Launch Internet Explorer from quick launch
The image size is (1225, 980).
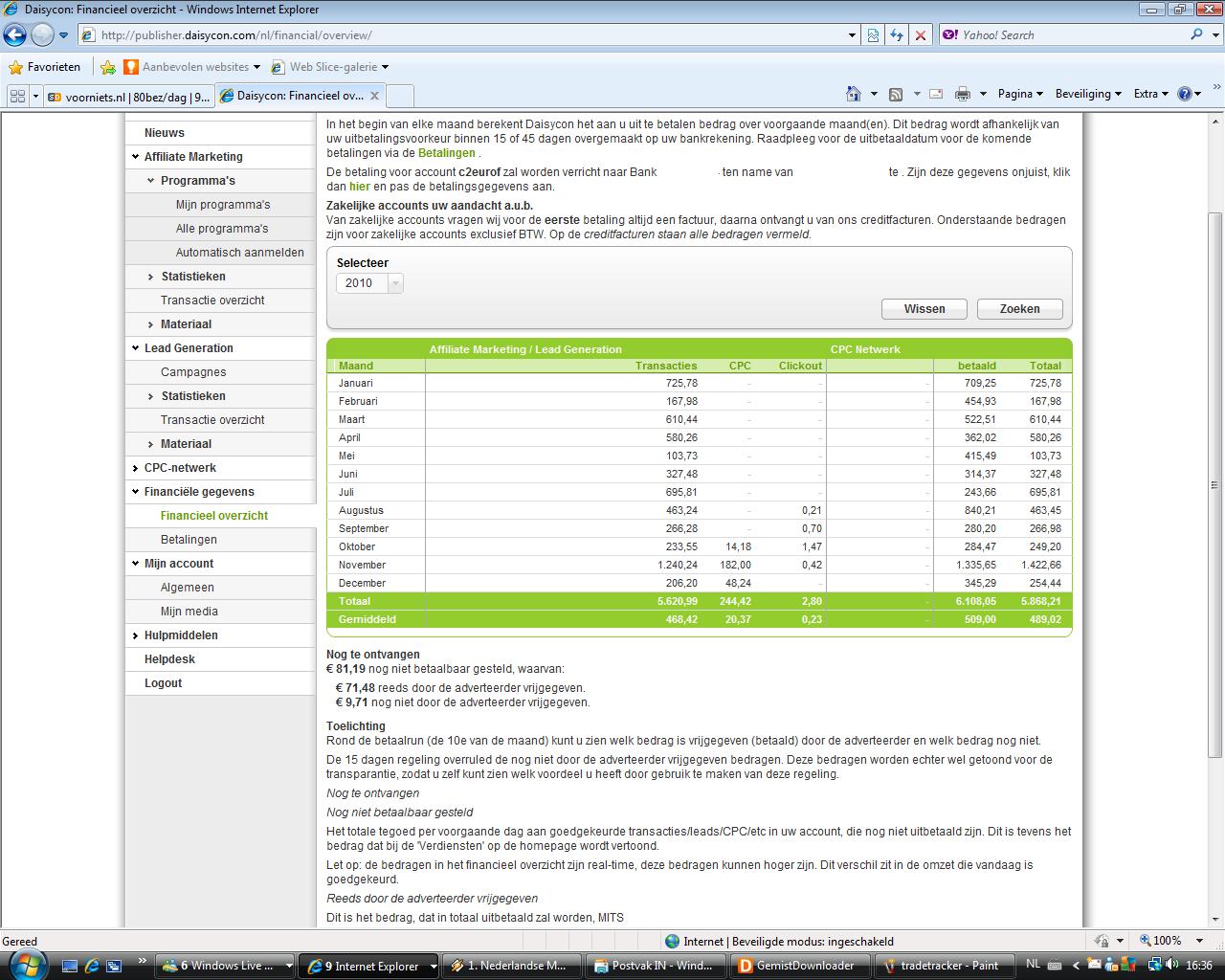(92, 966)
